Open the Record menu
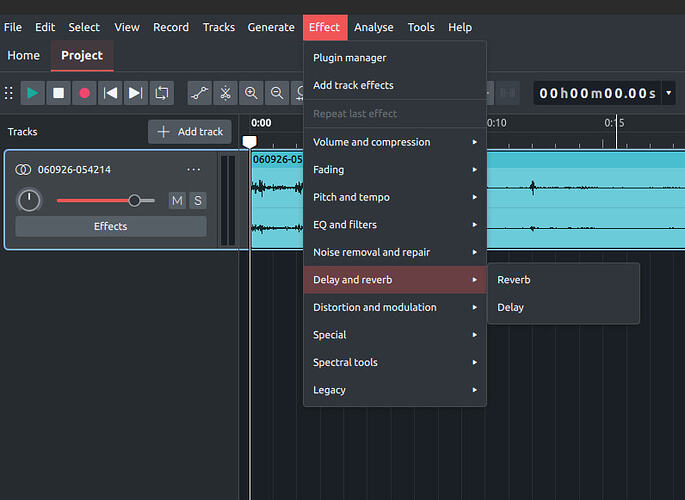The image size is (685, 500). (171, 27)
